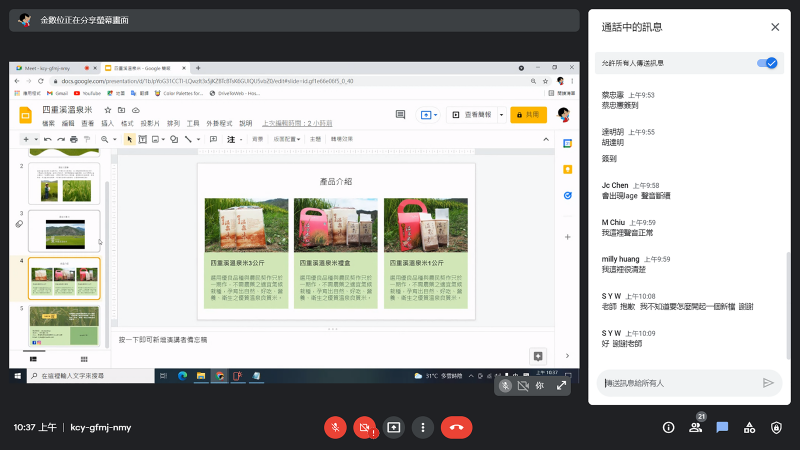Image resolution: width=800 pixels, height=450 pixels.
Task: Click the print icon in Slides toolbar
Action: (74, 139)
